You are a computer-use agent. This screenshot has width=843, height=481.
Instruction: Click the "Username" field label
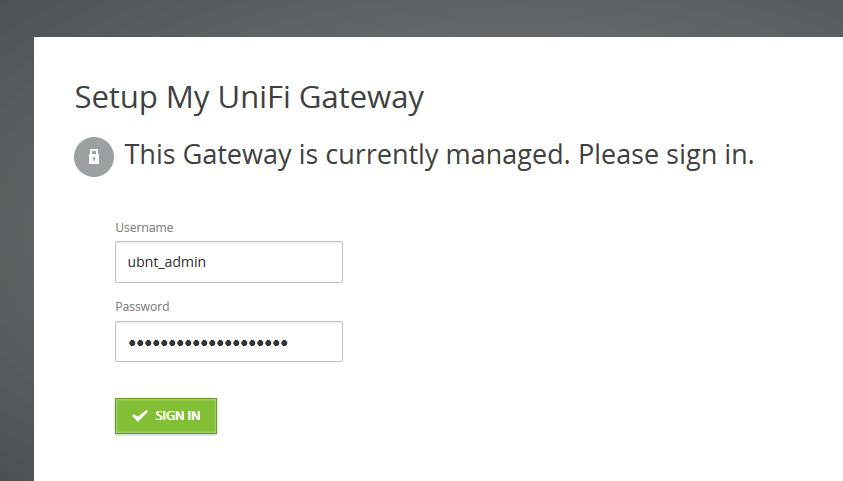click(144, 228)
